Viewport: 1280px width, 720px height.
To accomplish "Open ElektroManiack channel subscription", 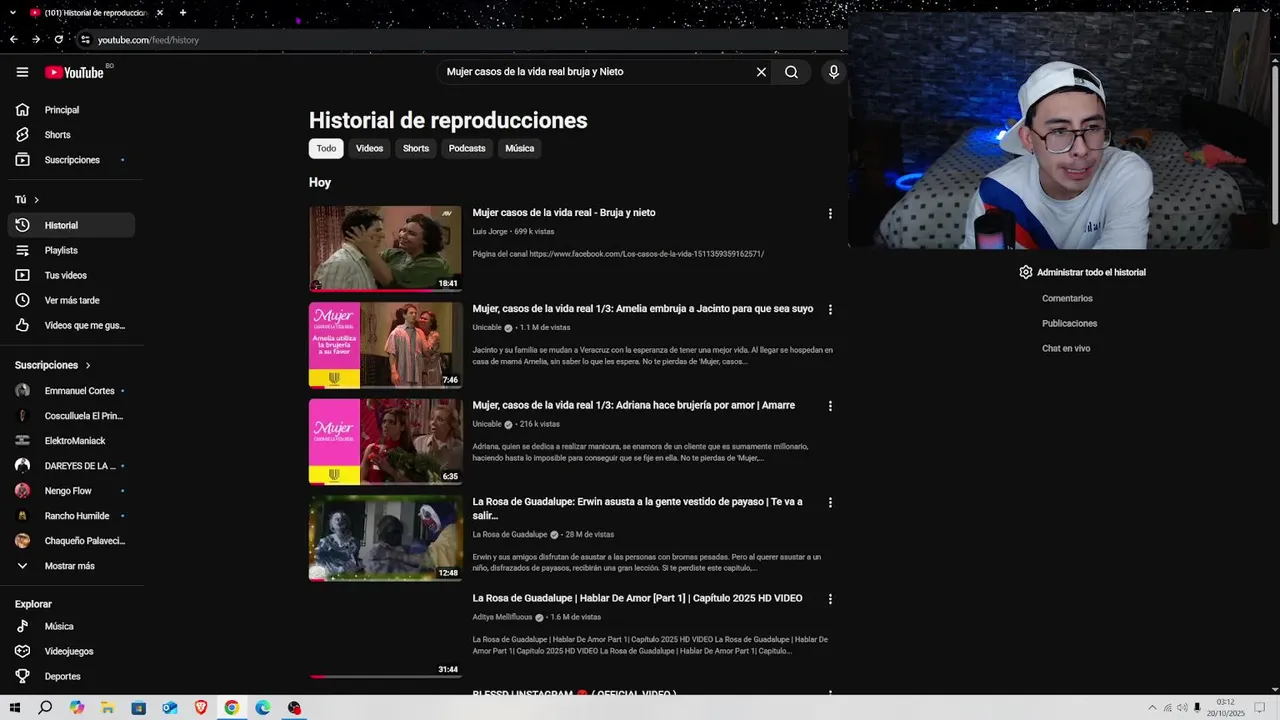I will point(71,441).
